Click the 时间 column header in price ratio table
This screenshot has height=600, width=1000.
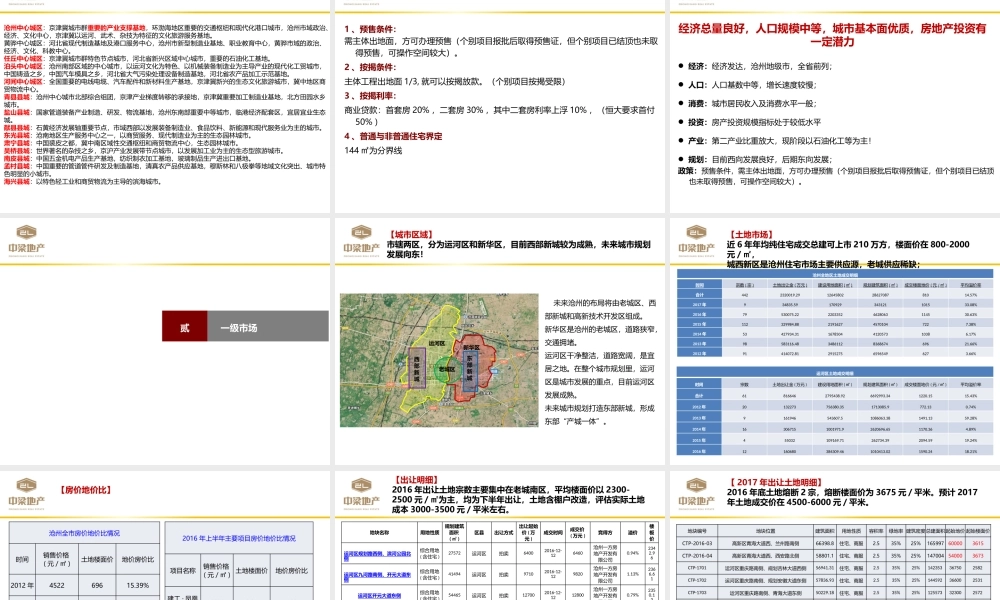(x=22, y=559)
